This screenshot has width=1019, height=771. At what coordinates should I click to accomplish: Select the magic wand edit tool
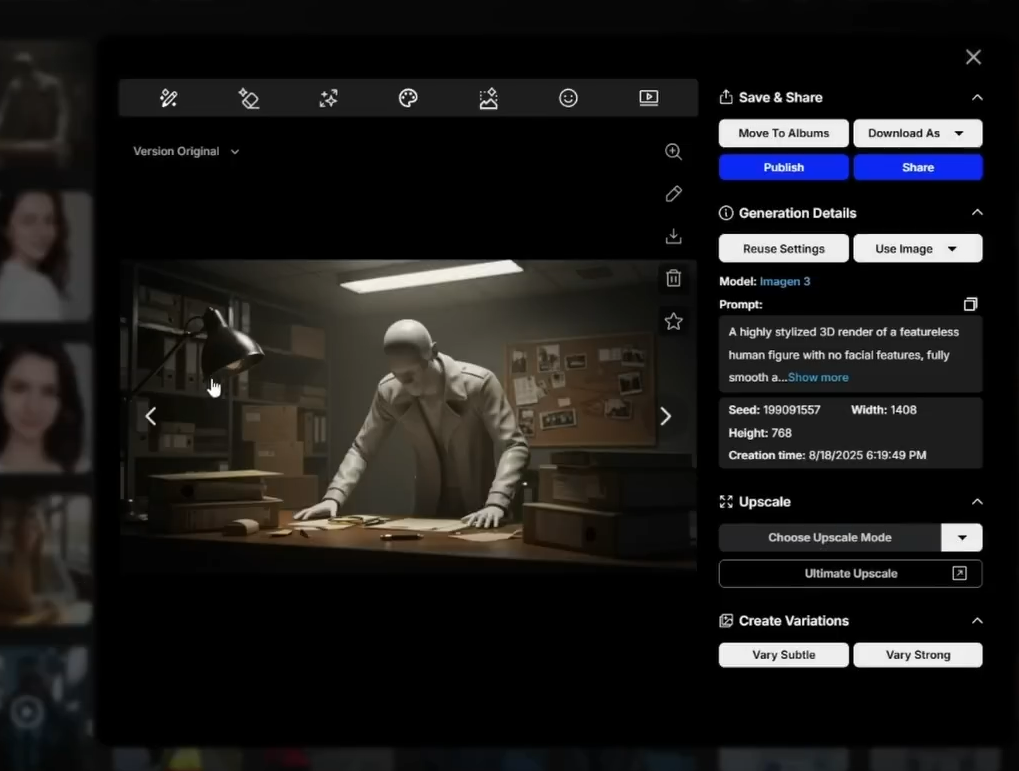tap(169, 98)
